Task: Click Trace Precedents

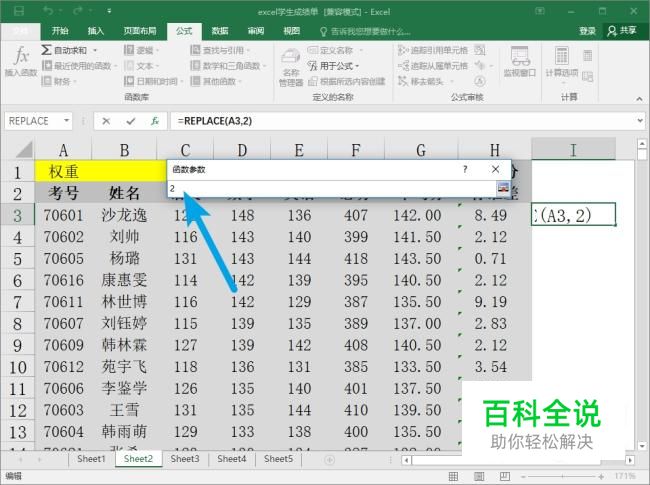Action: [x=433, y=51]
